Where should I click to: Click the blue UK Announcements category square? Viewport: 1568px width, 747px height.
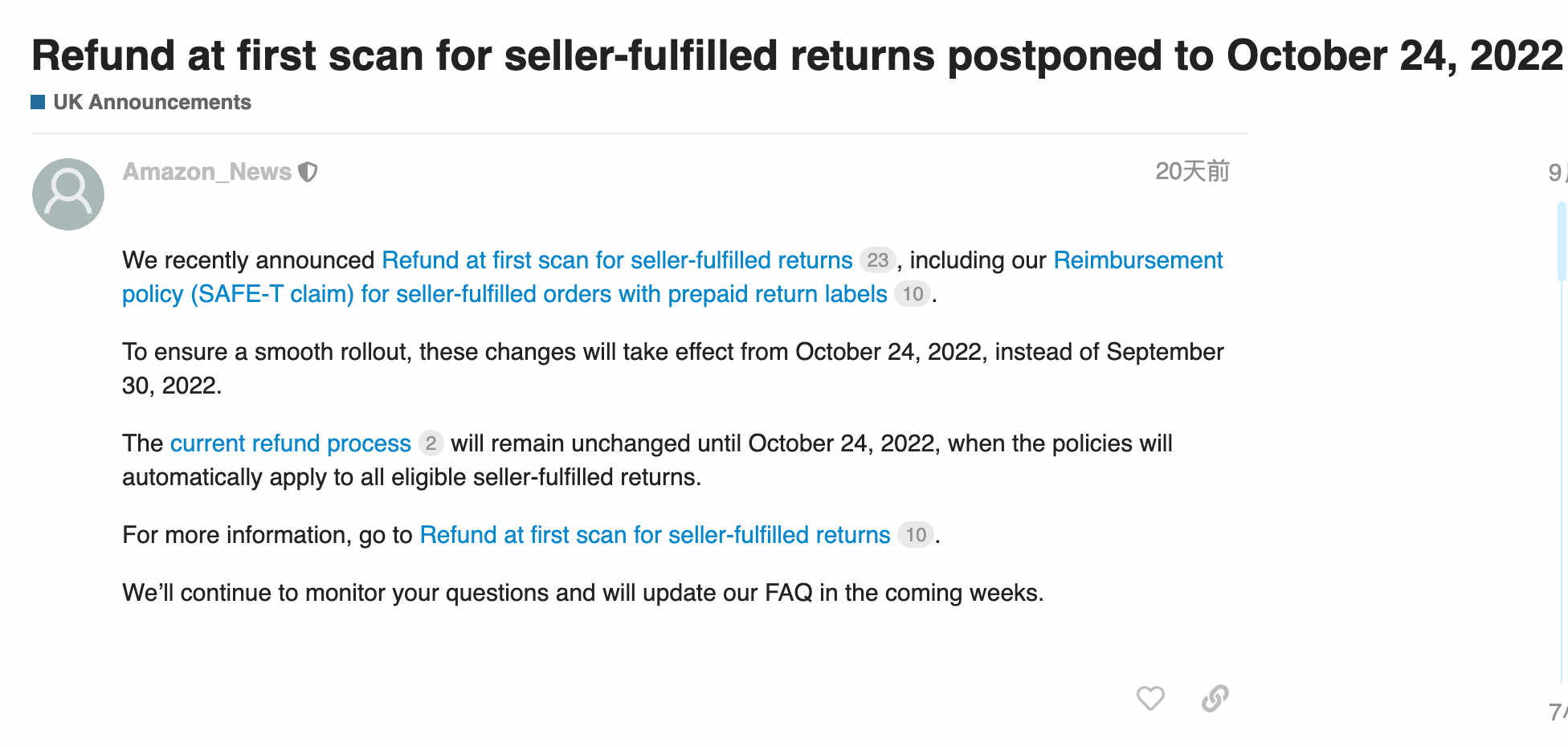pos(38,102)
